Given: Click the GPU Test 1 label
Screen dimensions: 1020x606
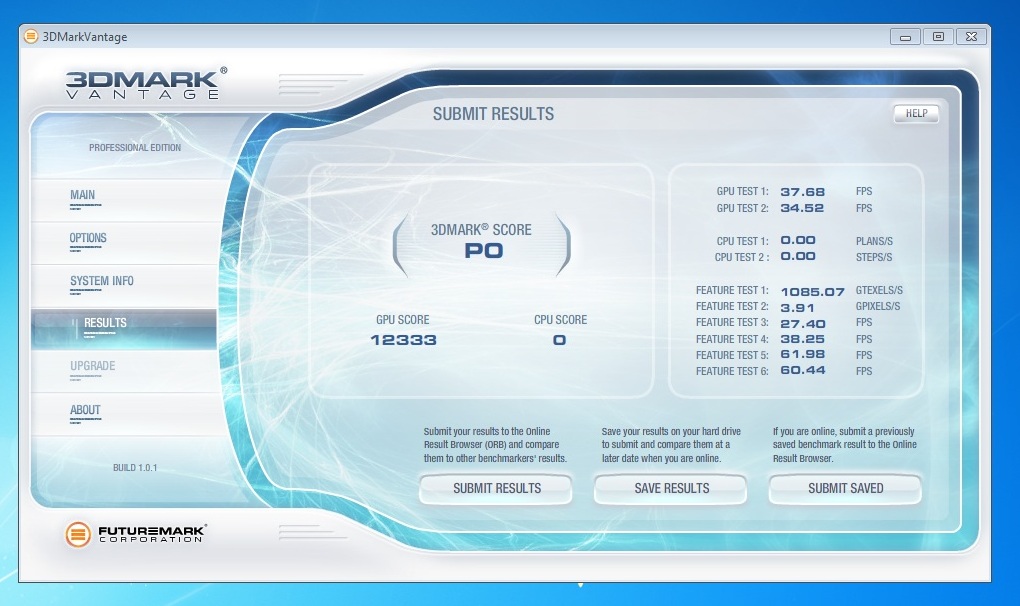Looking at the screenshot, I should coord(742,191).
